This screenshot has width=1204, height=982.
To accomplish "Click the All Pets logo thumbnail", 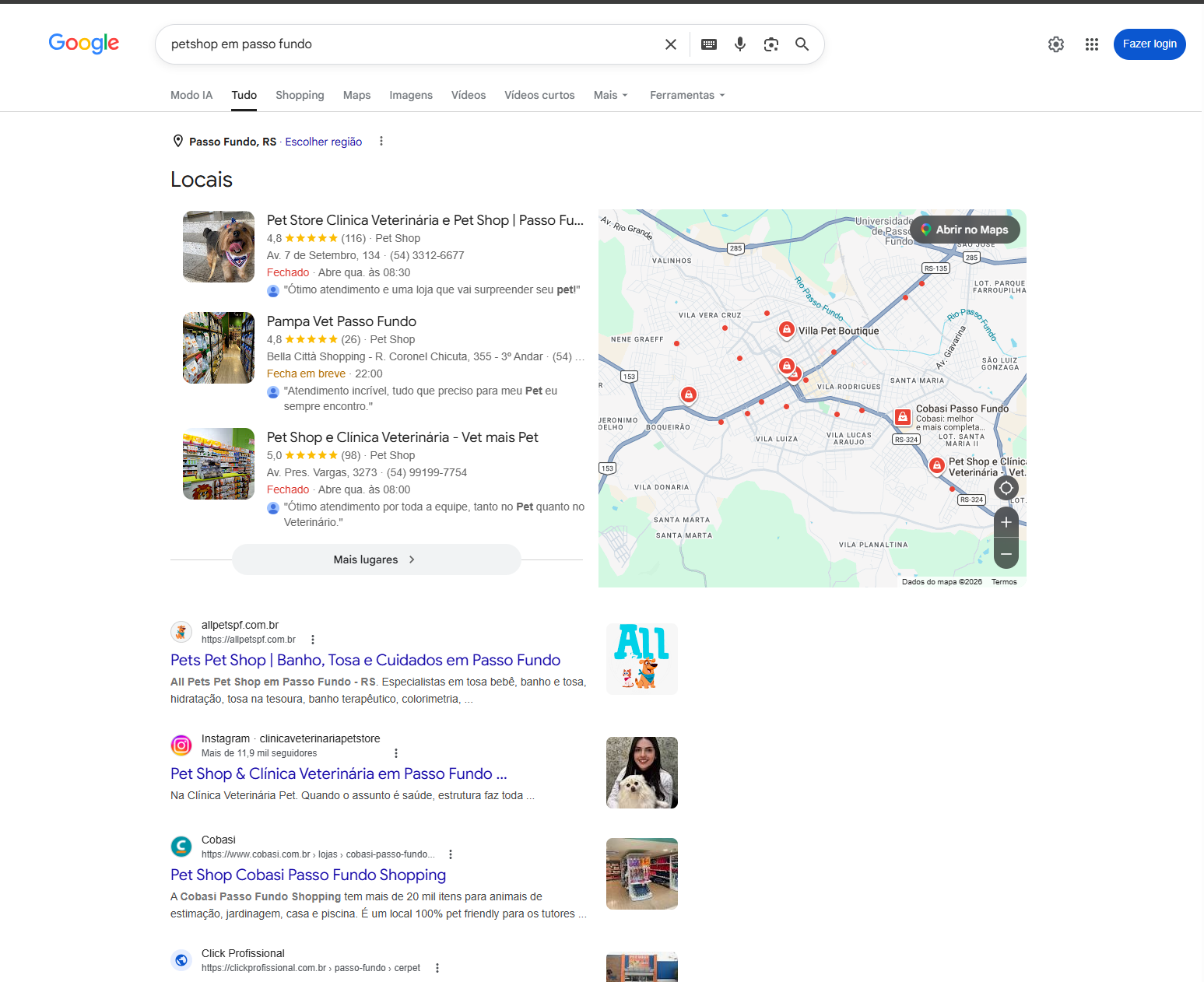I will [642, 659].
